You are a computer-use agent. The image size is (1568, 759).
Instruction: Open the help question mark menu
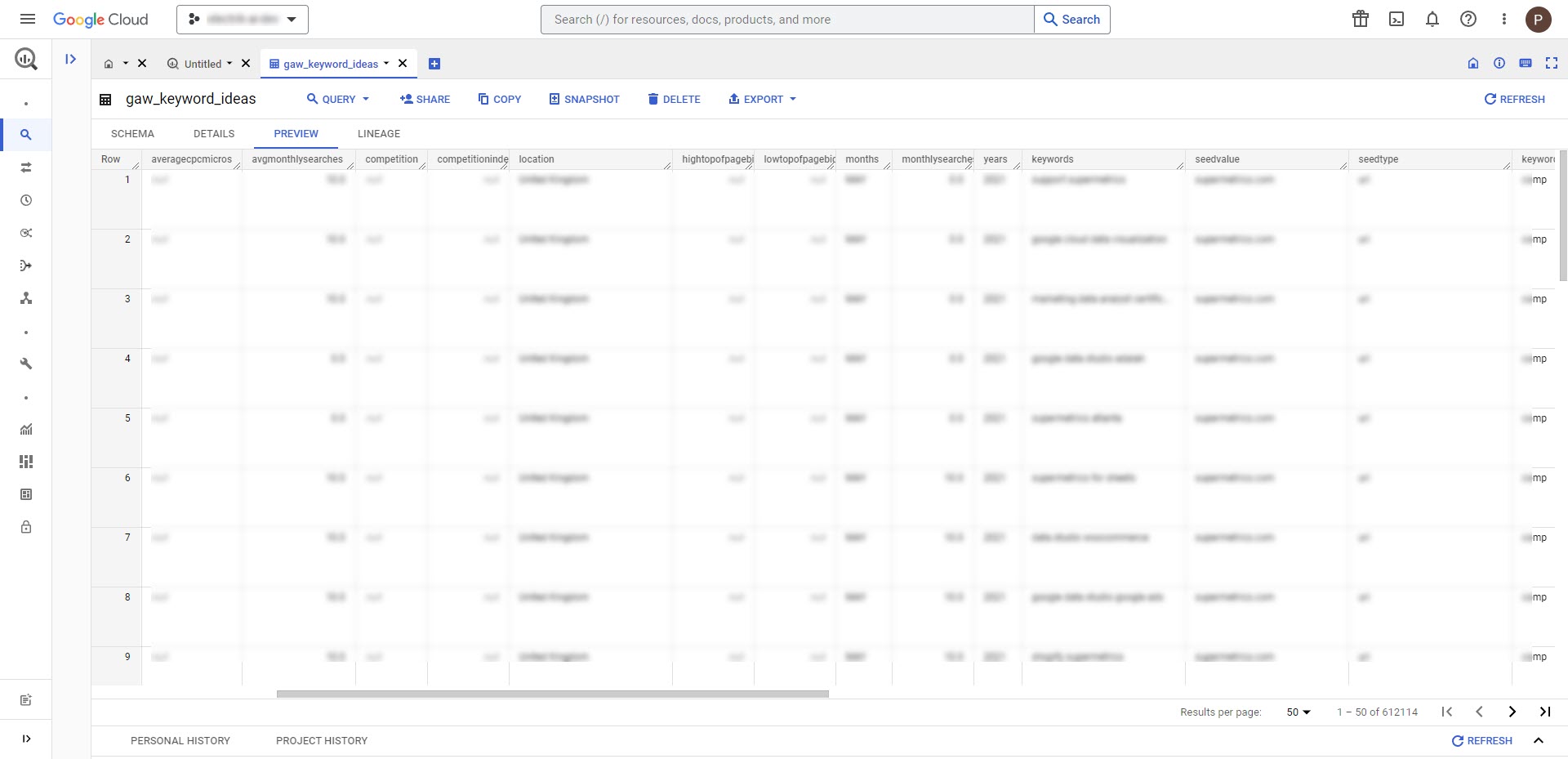1468,19
